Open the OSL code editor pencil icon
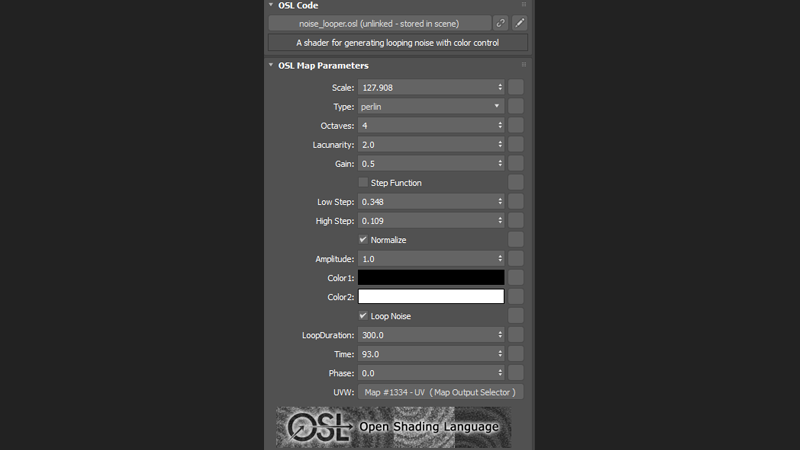The image size is (800, 450). coord(519,23)
